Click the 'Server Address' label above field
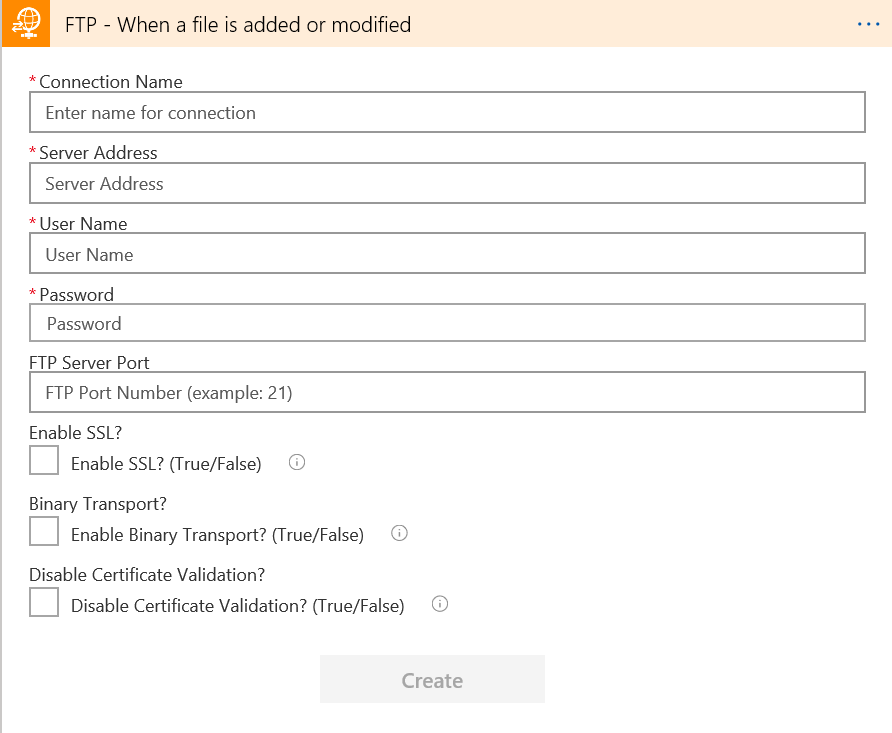Viewport: 892px width, 733px height. pos(98,153)
